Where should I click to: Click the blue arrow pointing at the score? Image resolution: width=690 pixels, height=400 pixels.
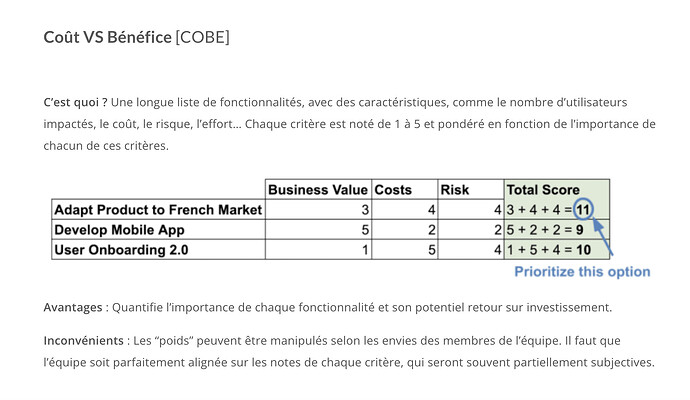[602, 237]
